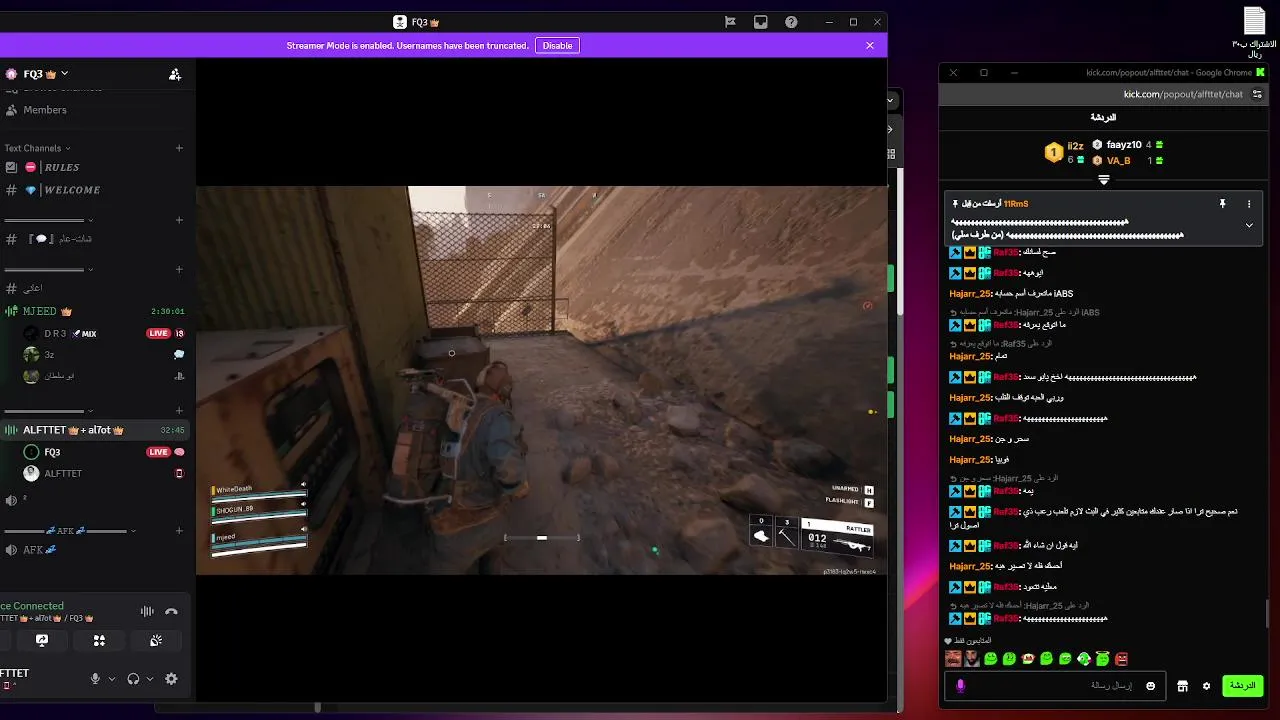
Task: Open the emoji picker smiley in chat input
Action: point(1150,686)
